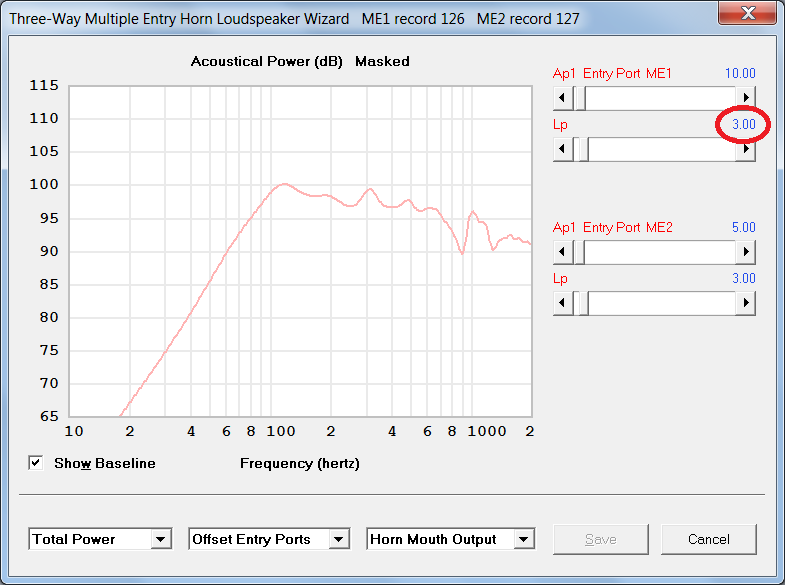Click the Ap1 Entry Port ME2 label

612,228
